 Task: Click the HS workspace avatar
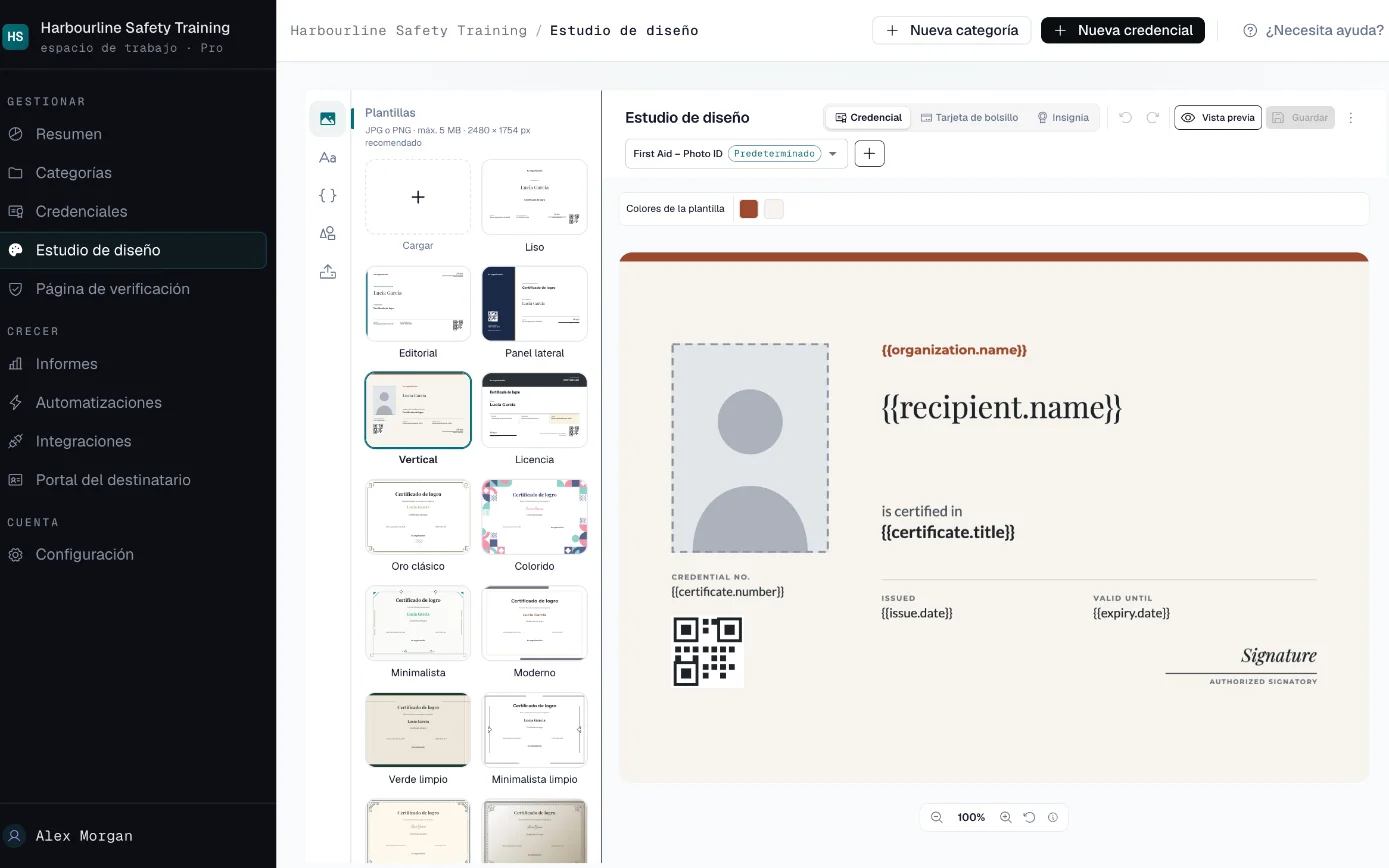point(15,37)
